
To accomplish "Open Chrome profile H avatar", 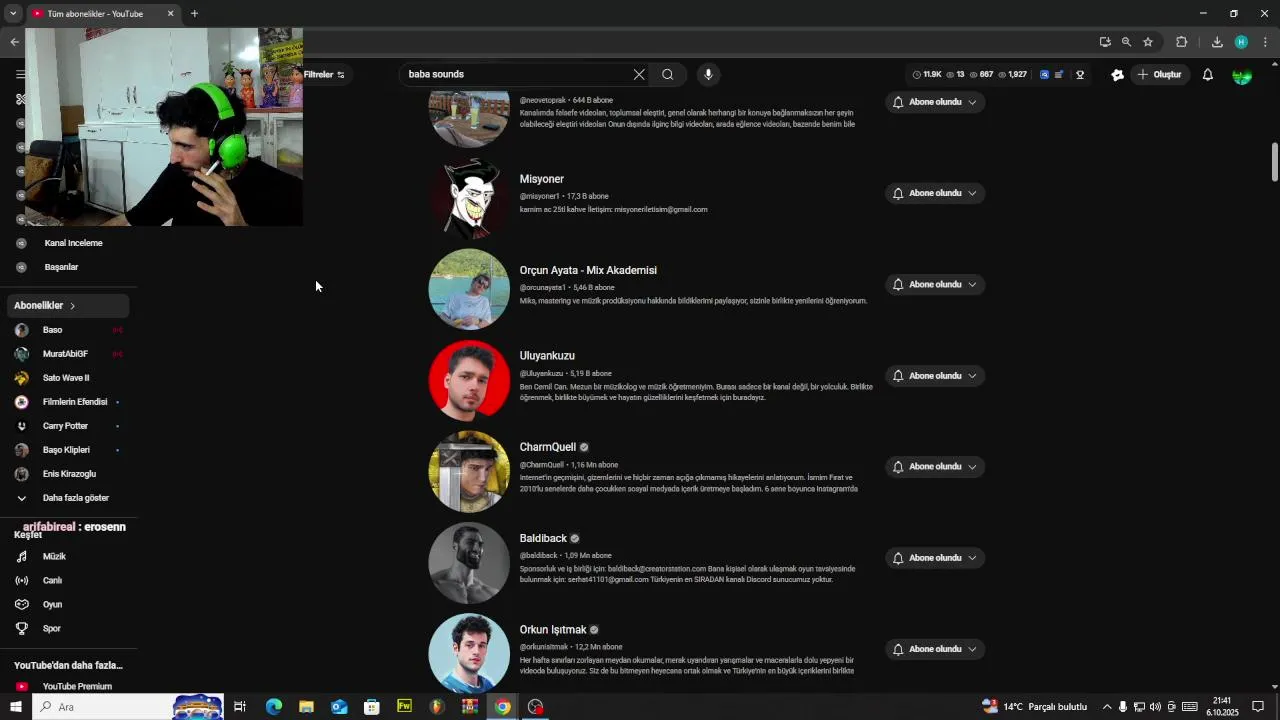I will [x=1241, y=42].
